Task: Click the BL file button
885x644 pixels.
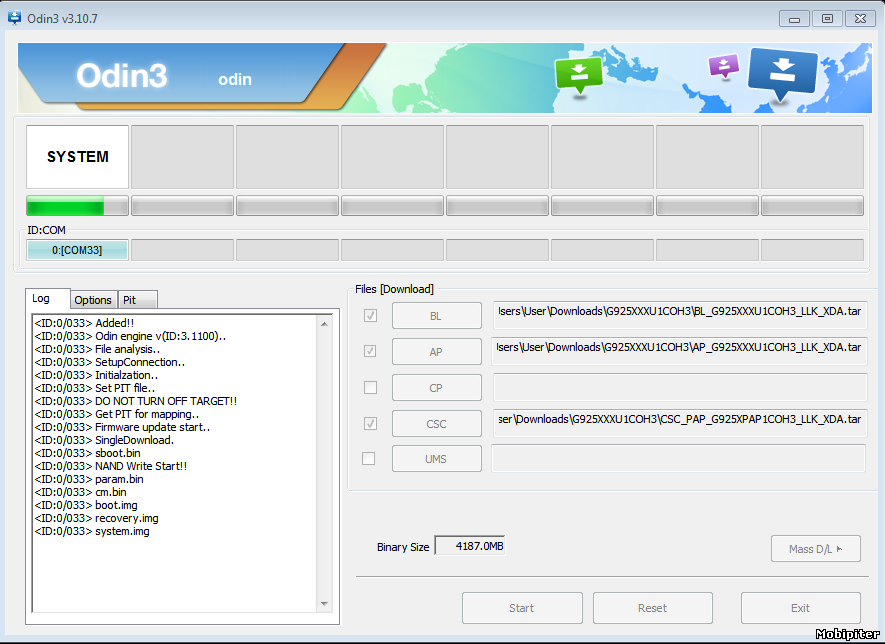Action: [x=437, y=316]
